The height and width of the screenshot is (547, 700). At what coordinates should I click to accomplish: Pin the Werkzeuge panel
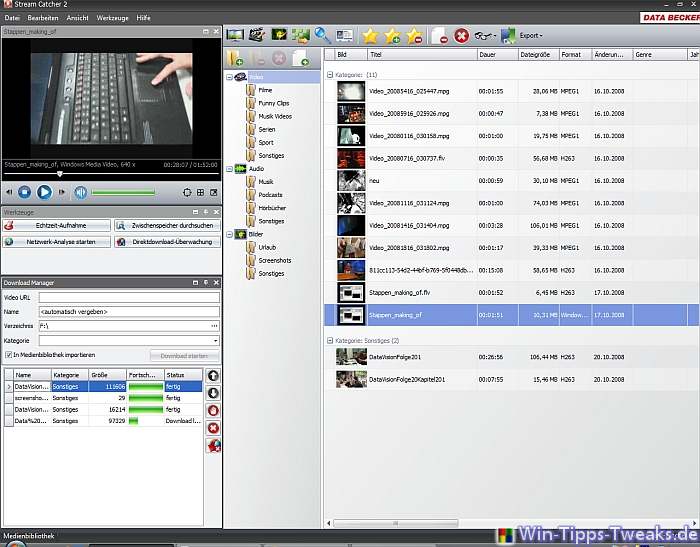[206, 212]
